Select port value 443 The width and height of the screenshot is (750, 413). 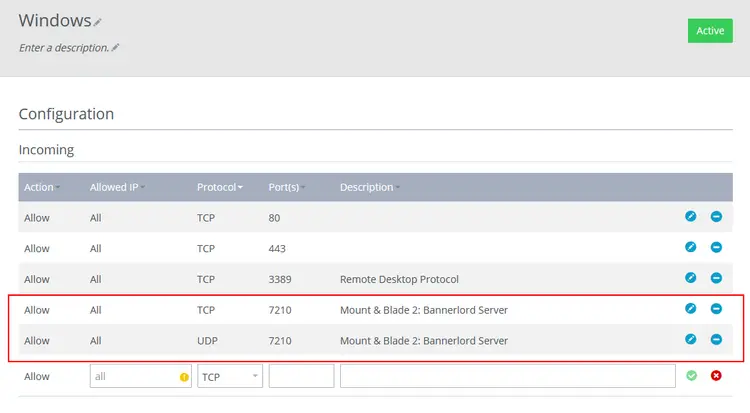[x=277, y=249]
